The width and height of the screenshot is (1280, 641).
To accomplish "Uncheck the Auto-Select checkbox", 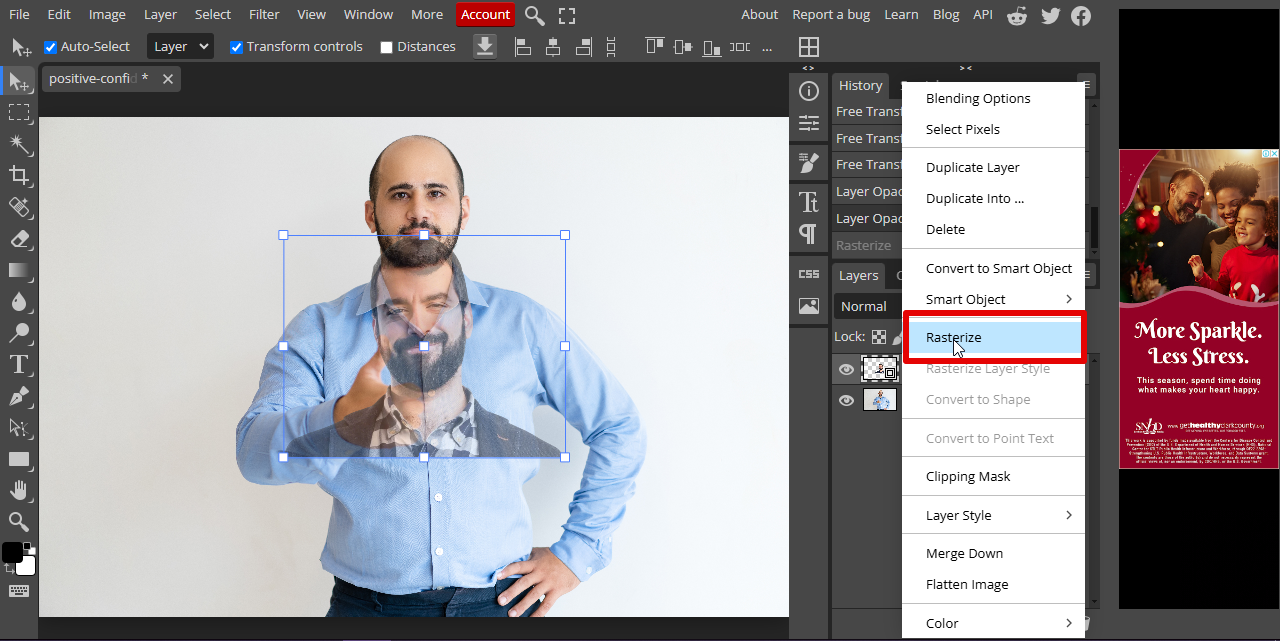I will point(51,47).
